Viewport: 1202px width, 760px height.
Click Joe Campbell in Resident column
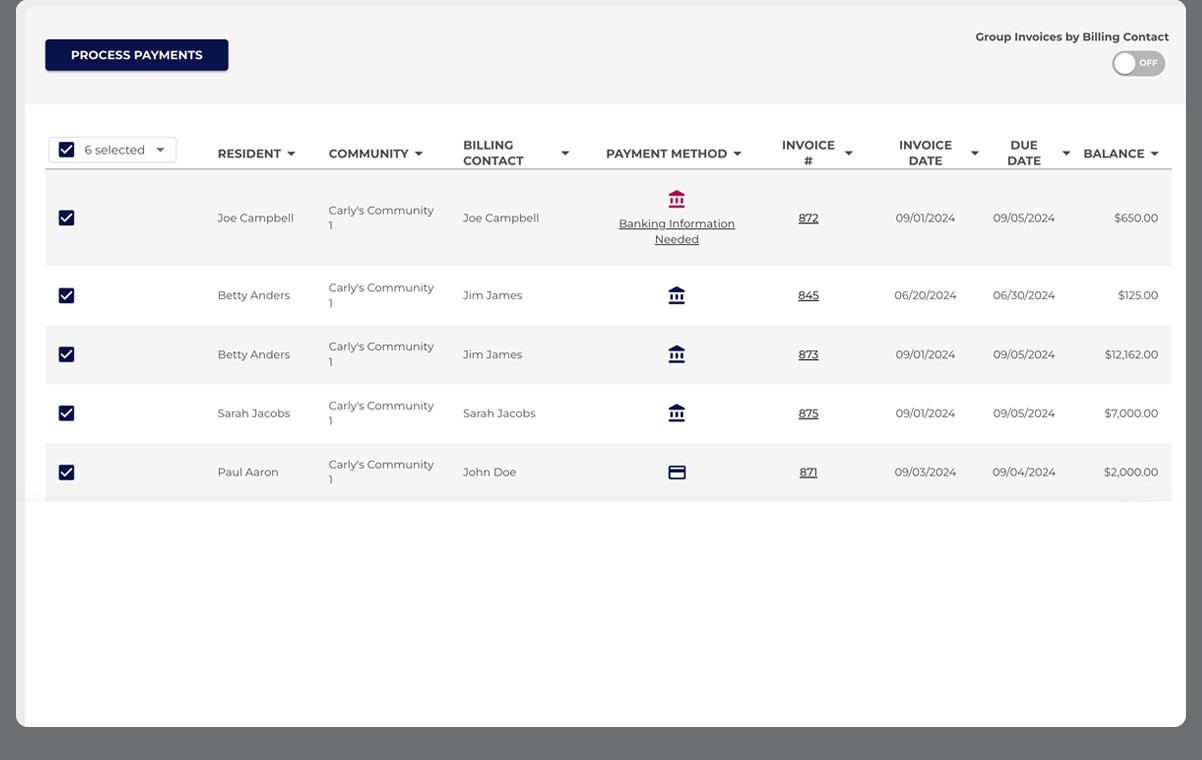point(256,218)
